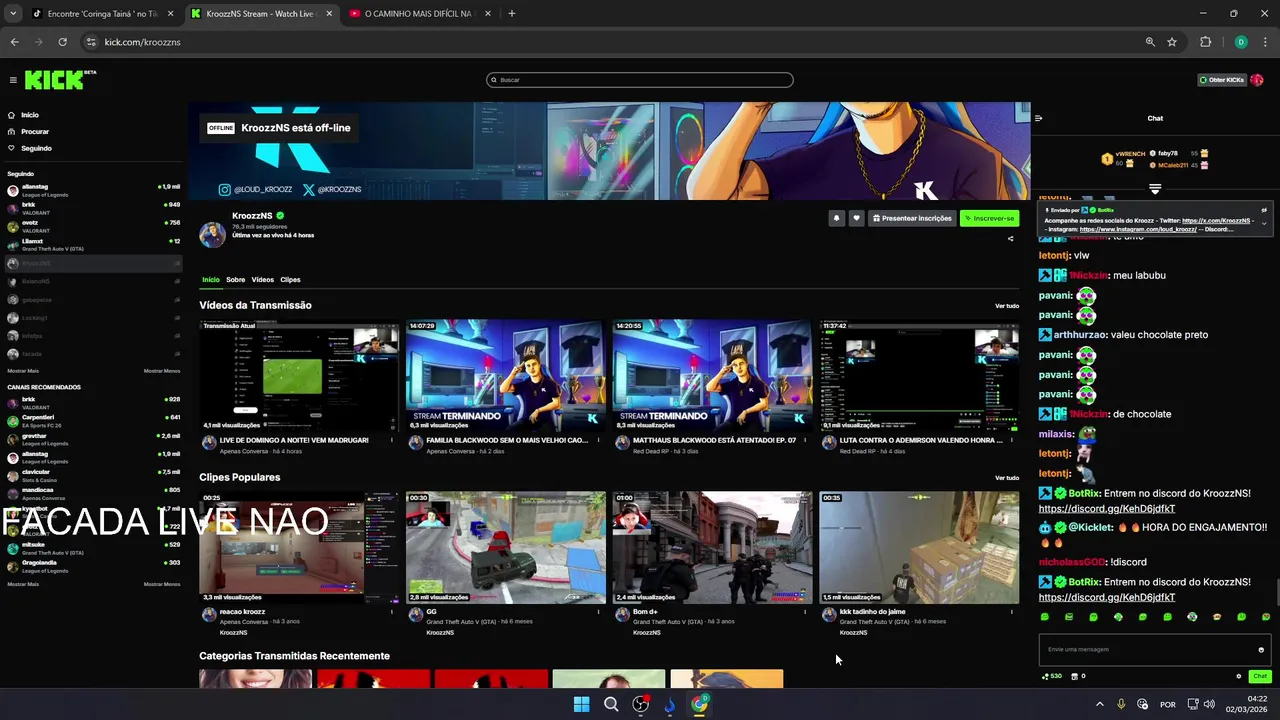Screen dimensions: 1280x720
Task: Switch to the Vídeos tab
Action: [263, 280]
